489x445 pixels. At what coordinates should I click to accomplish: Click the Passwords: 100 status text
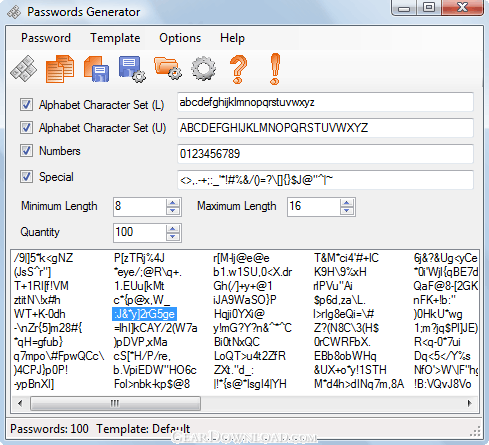coord(49,429)
